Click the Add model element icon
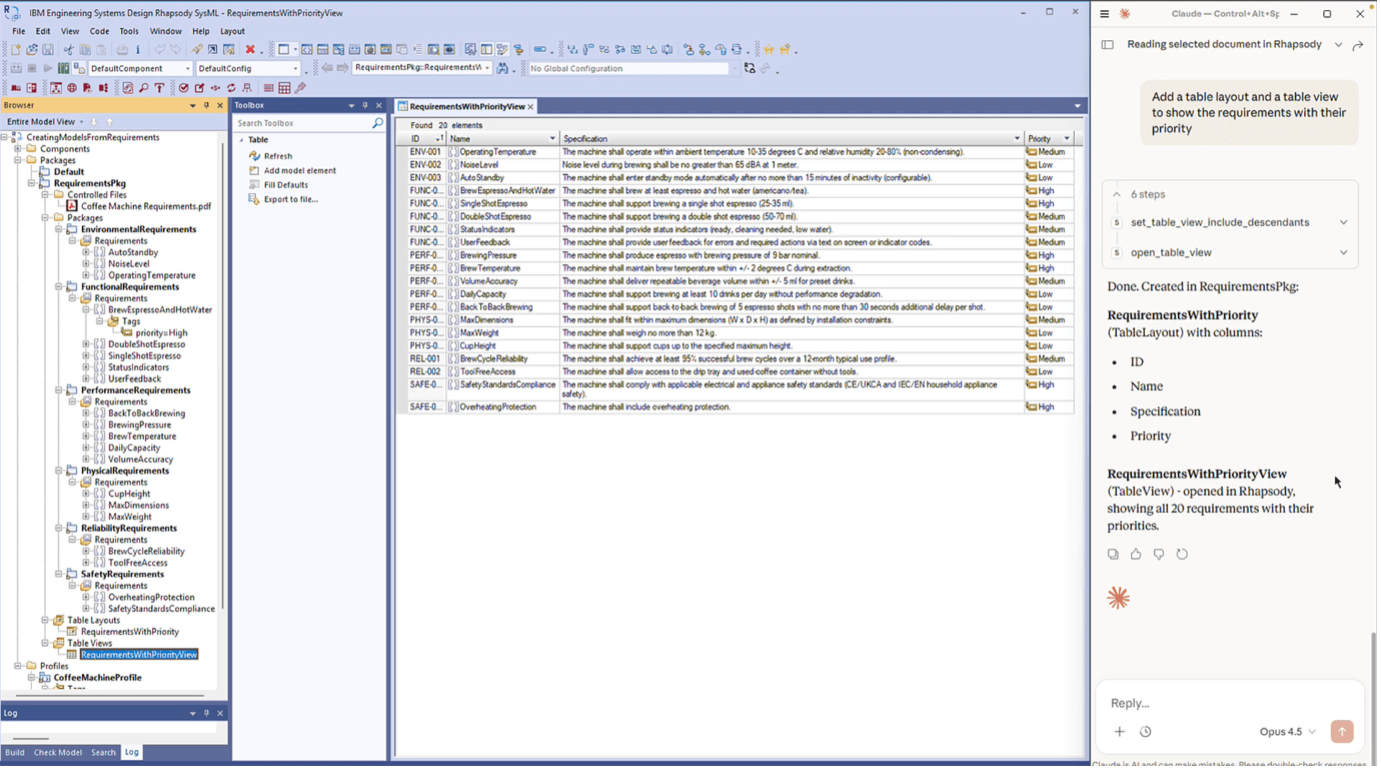The width and height of the screenshot is (1381, 770). click(254, 171)
